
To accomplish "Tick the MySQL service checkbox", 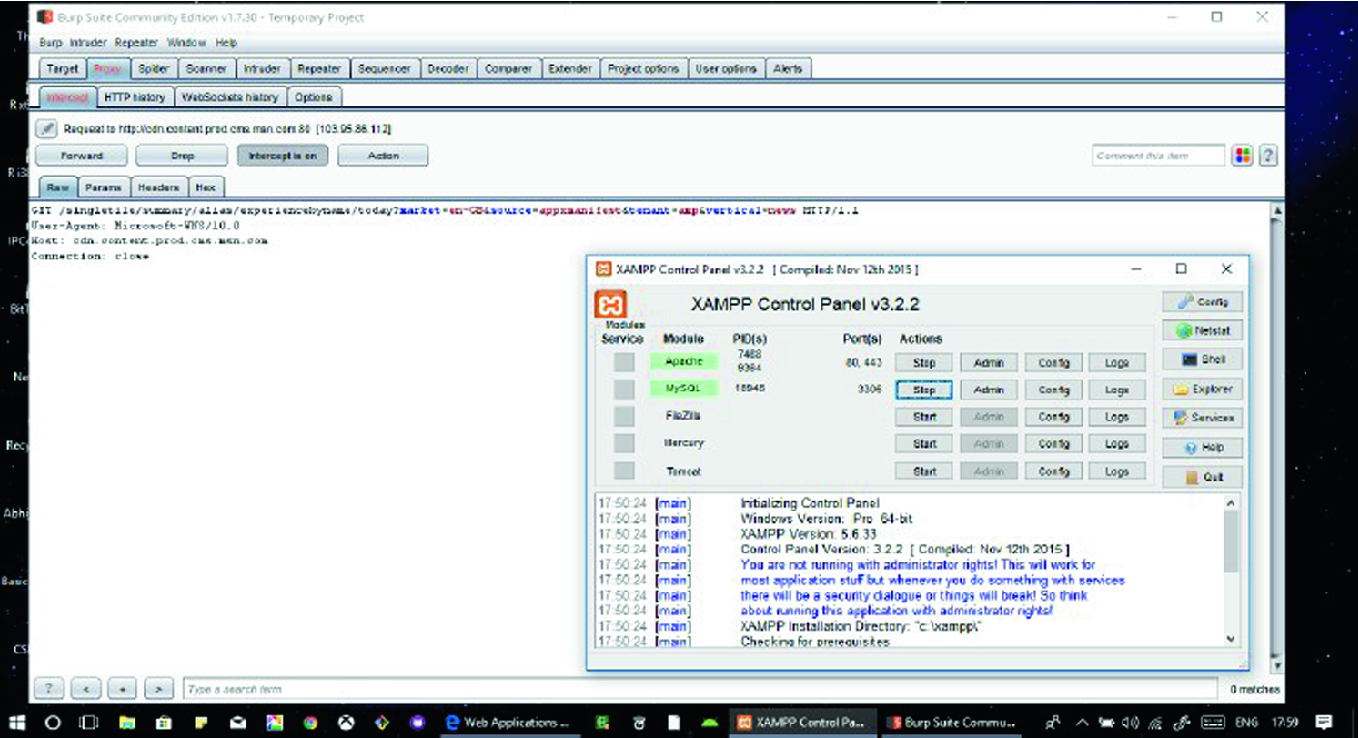I will [x=624, y=389].
